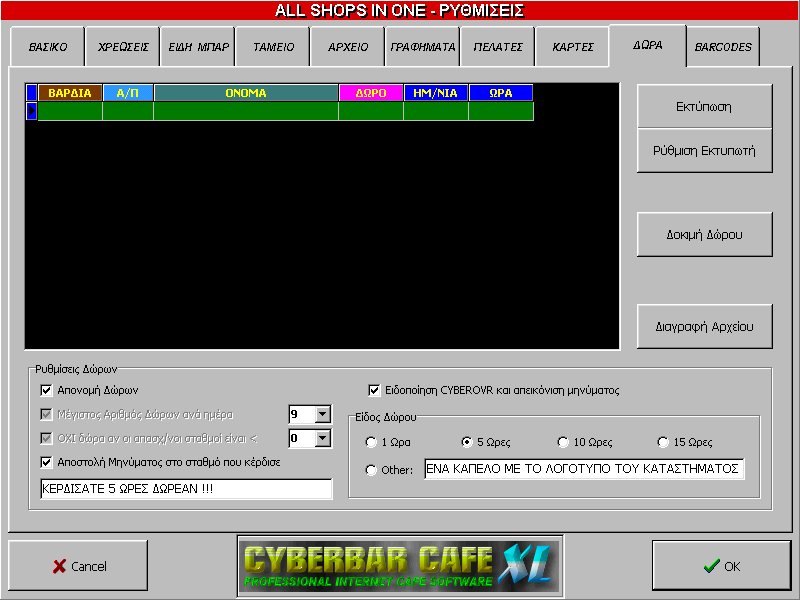Expand the busy stations threshold dropdown
The width and height of the screenshot is (800, 600).
tap(322, 438)
